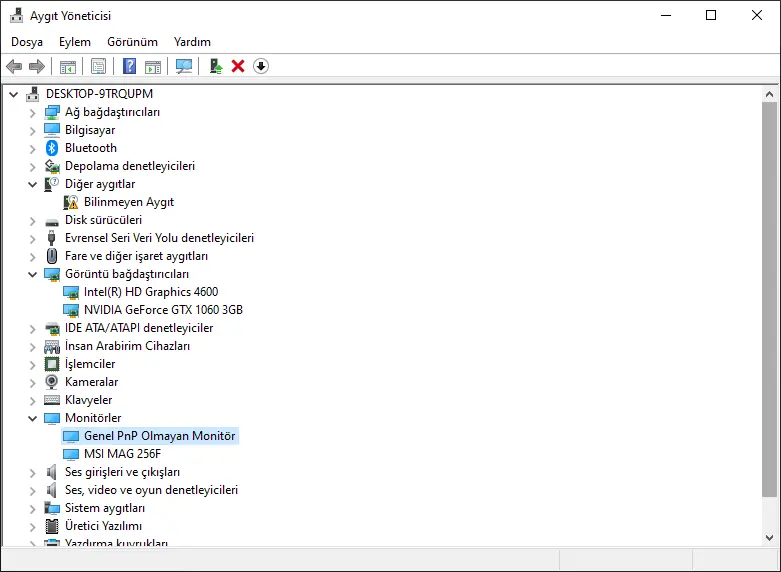
Task: Click the NVIDIA GeForce GTX 1060 icon
Action: pos(71,310)
